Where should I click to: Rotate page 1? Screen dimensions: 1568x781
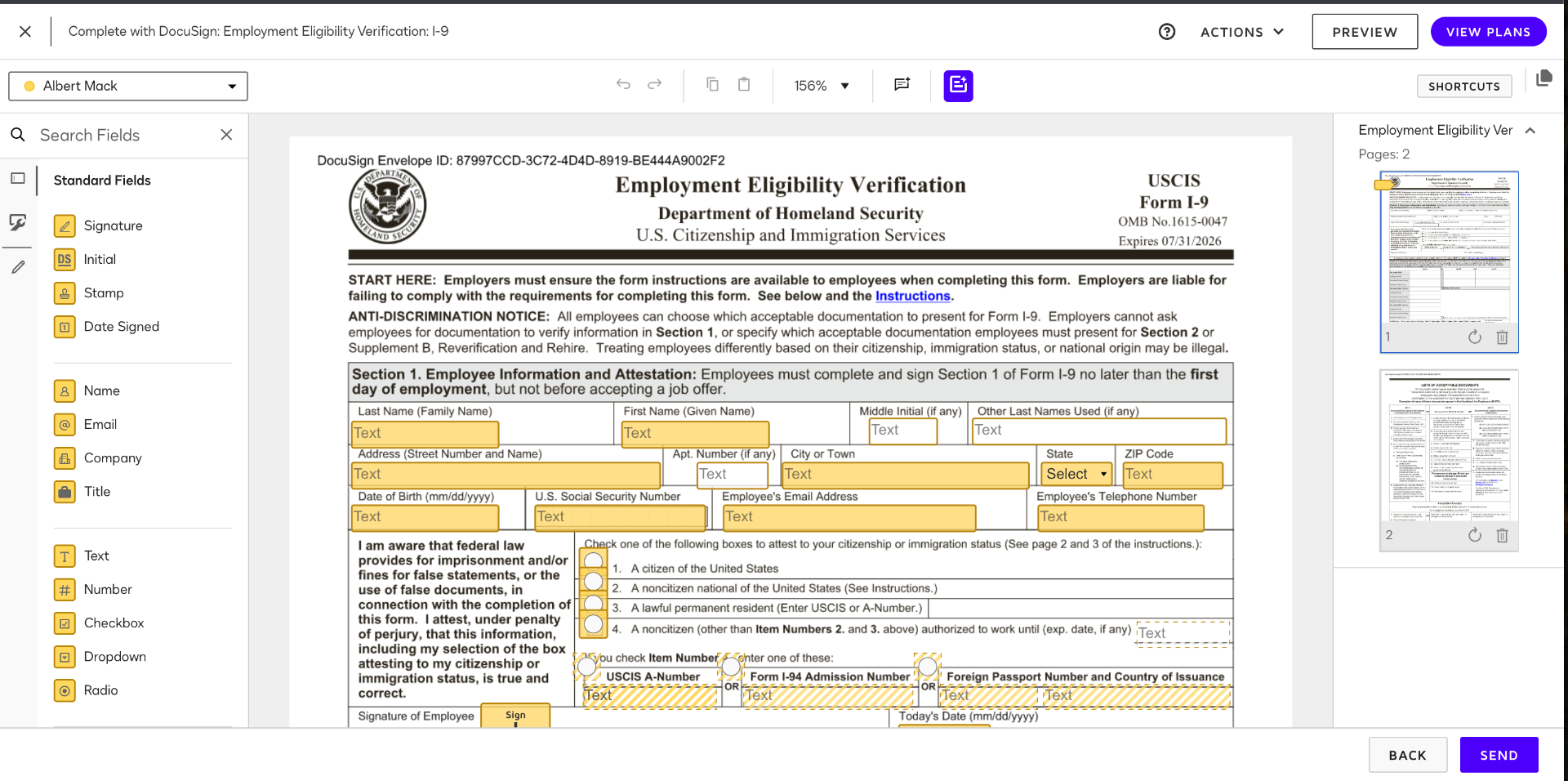tap(1474, 337)
